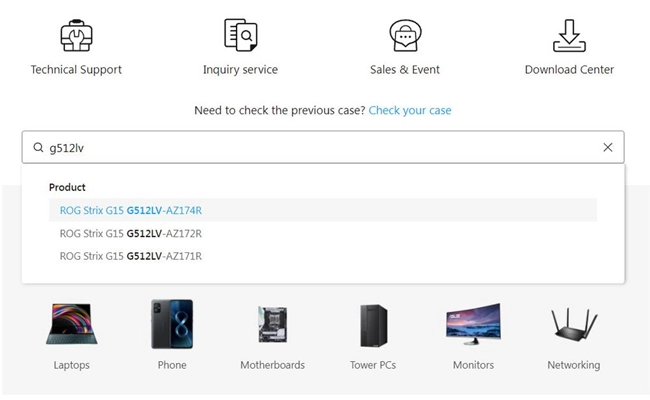650x400 pixels.
Task: Select the Tower PCs category icon
Action: [x=373, y=324]
